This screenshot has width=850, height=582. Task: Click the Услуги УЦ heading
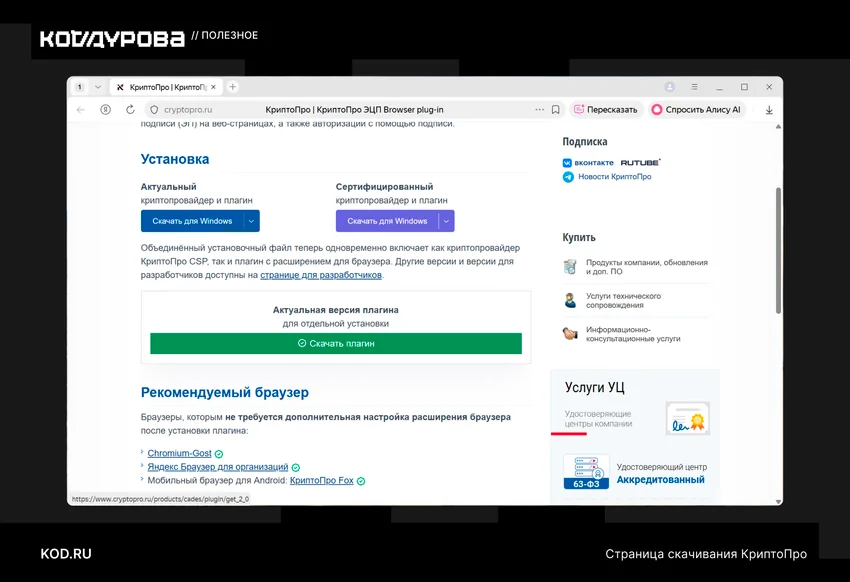click(595, 387)
